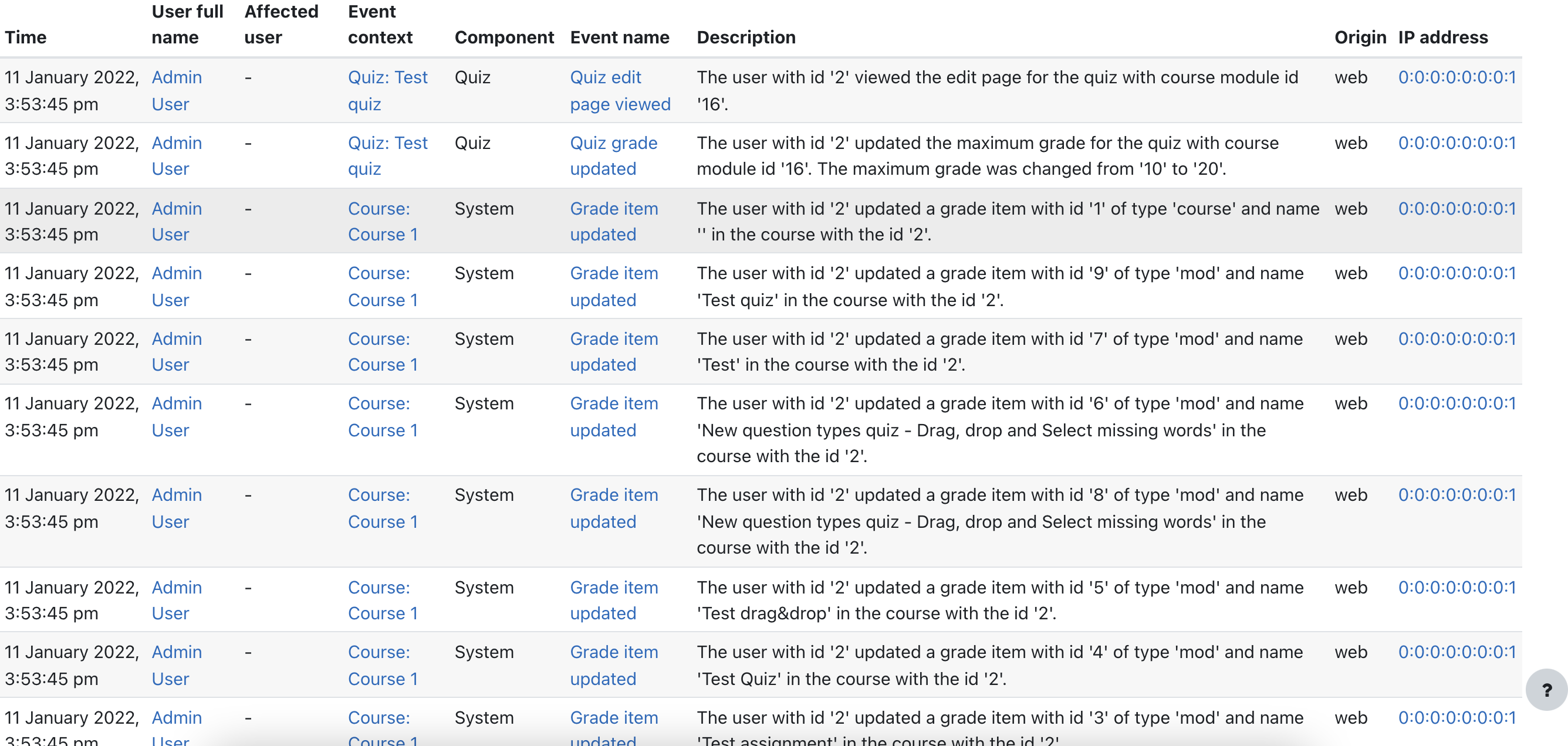Click 'Quiz' component cell in Quiz grade updated row
1568x746 pixels.
click(x=472, y=143)
